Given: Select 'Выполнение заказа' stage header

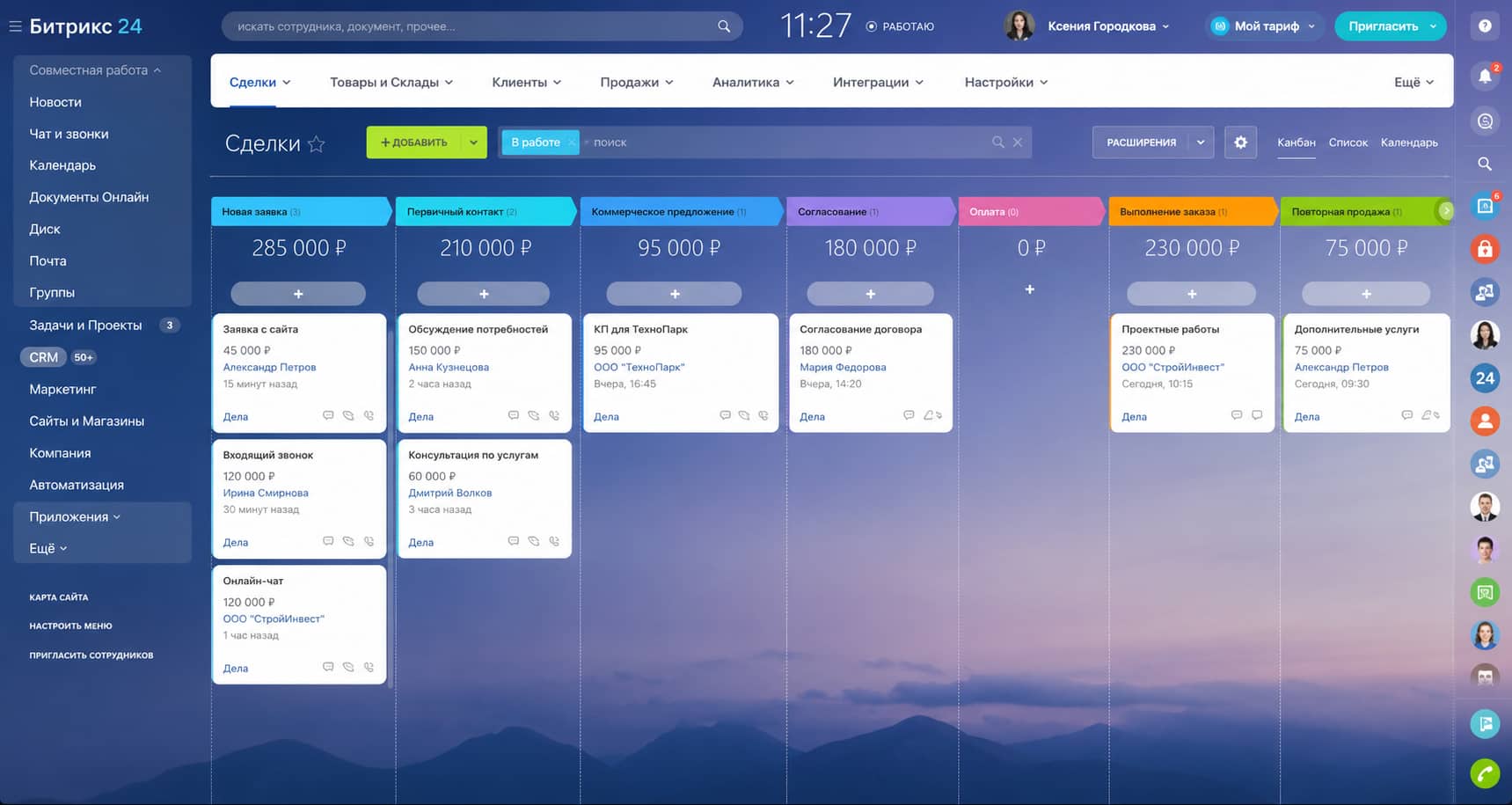Looking at the screenshot, I should tap(1192, 211).
